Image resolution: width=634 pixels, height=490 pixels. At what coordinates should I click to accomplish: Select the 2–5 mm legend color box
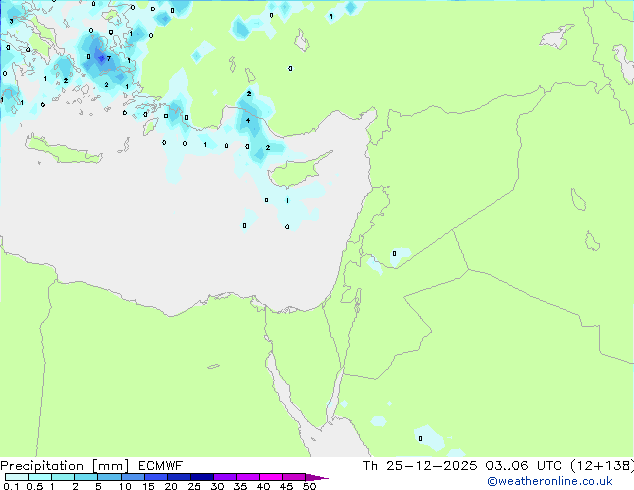[86, 477]
